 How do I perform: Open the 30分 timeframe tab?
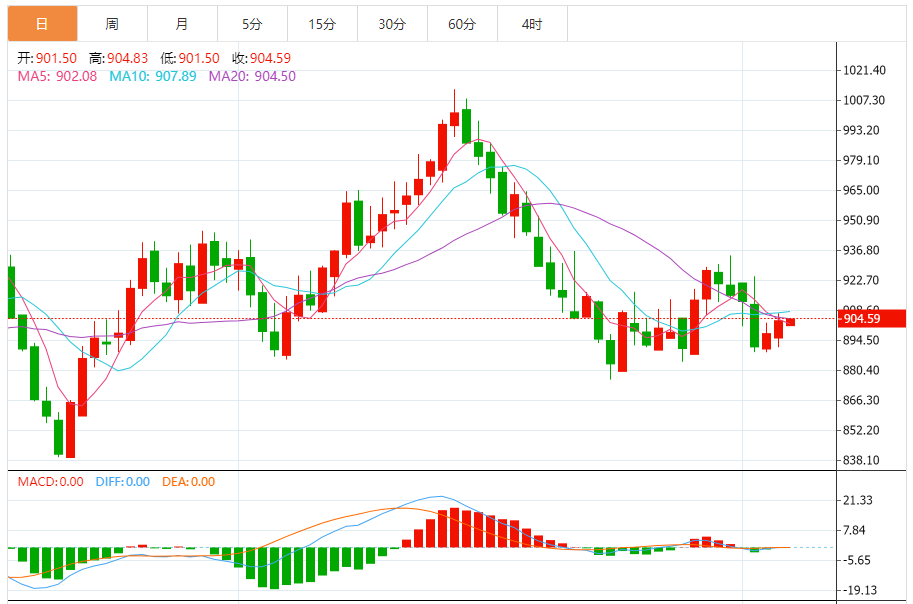click(x=392, y=24)
